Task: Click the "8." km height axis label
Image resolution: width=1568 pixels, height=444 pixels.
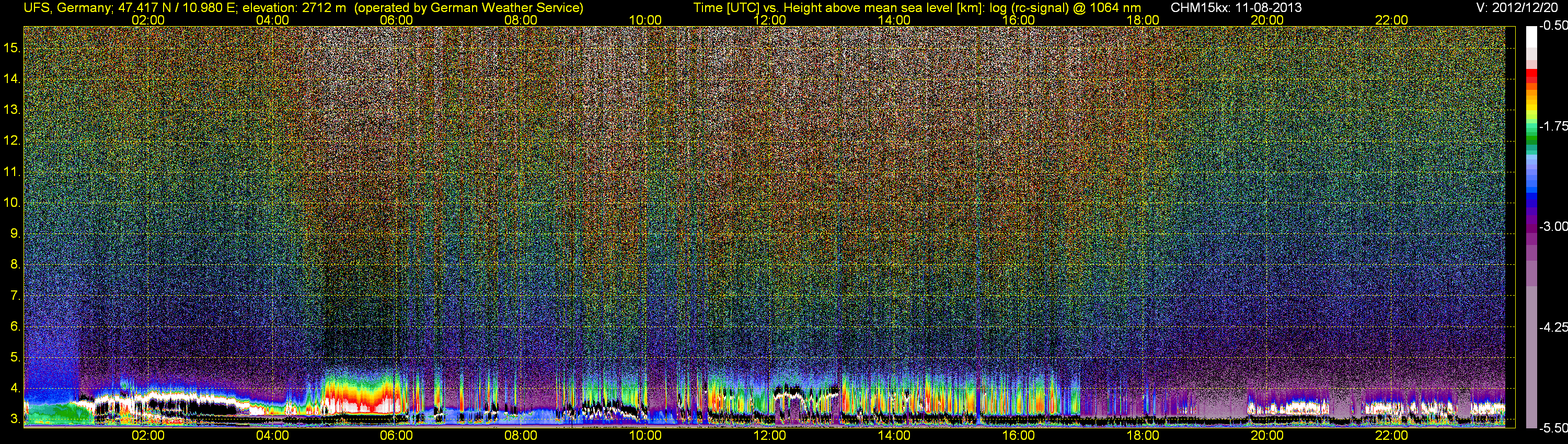Action: (x=15, y=265)
